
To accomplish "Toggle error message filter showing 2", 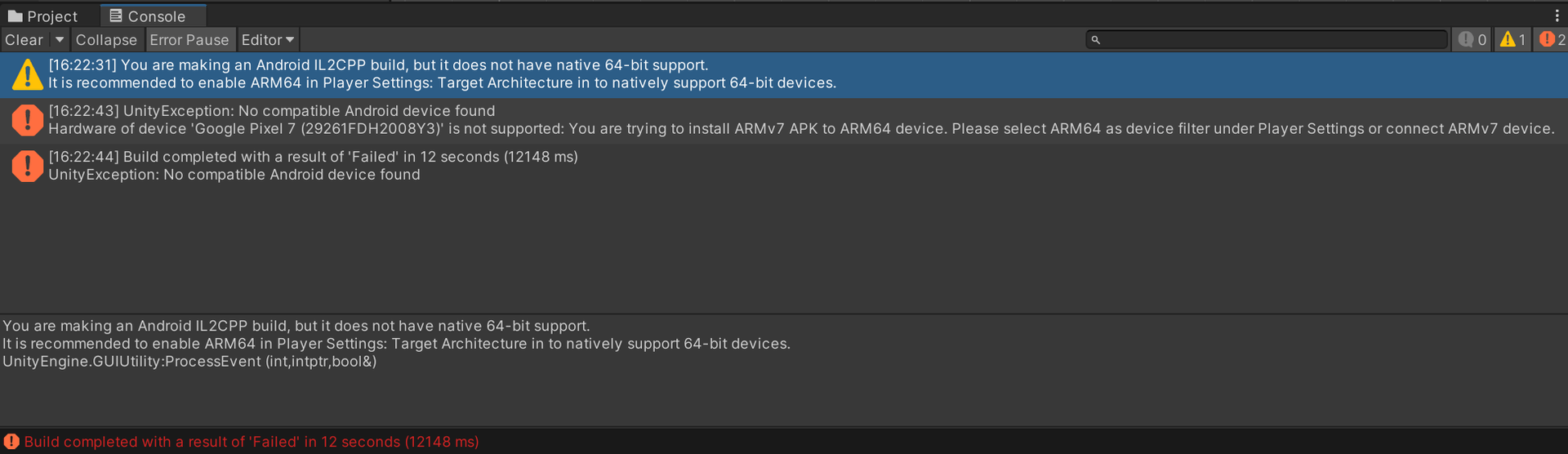I will pyautogui.click(x=1552, y=40).
